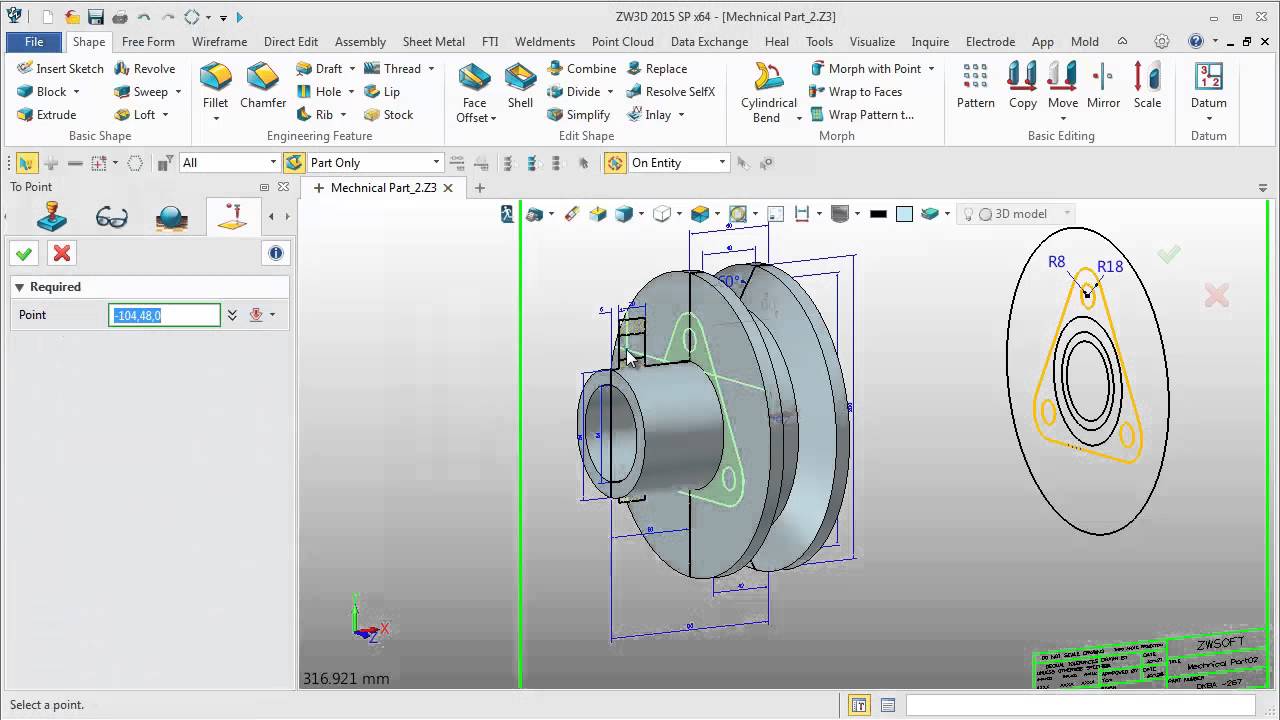Switch to the Free Form tab
This screenshot has width=1280, height=720.
(x=148, y=42)
